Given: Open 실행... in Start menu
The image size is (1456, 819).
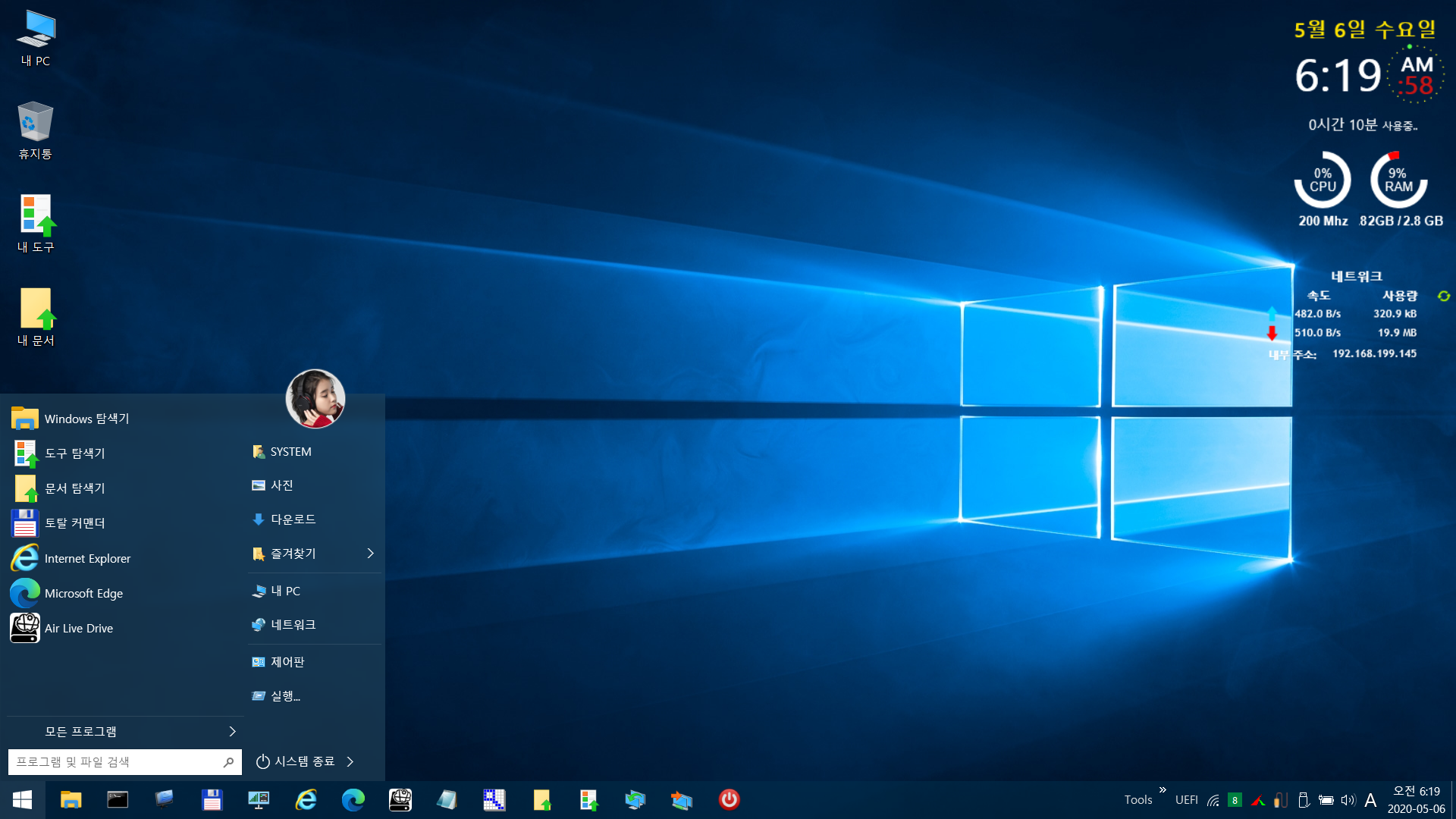Looking at the screenshot, I should 314,696.
